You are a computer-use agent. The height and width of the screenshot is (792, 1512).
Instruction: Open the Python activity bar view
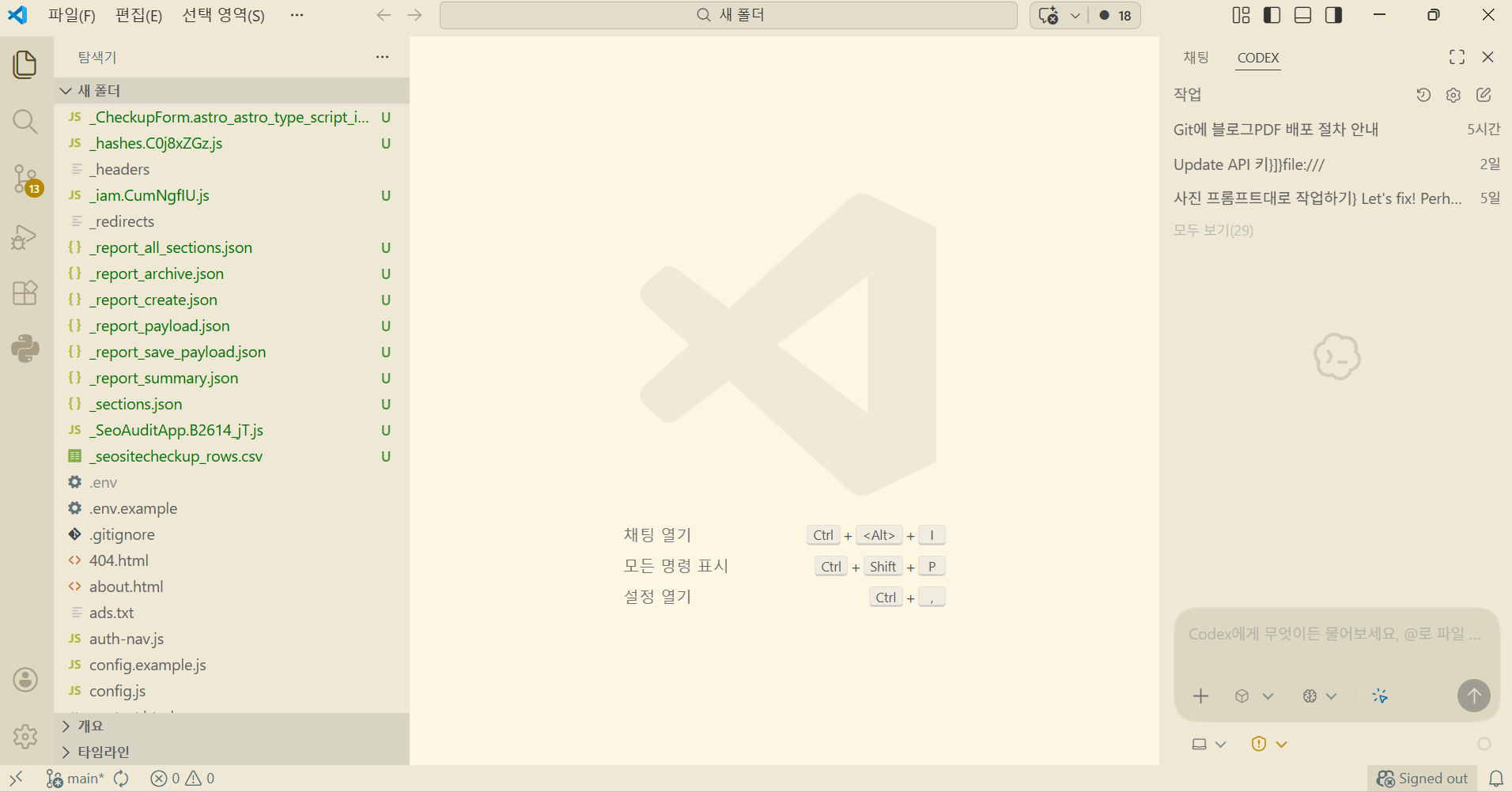pos(25,349)
